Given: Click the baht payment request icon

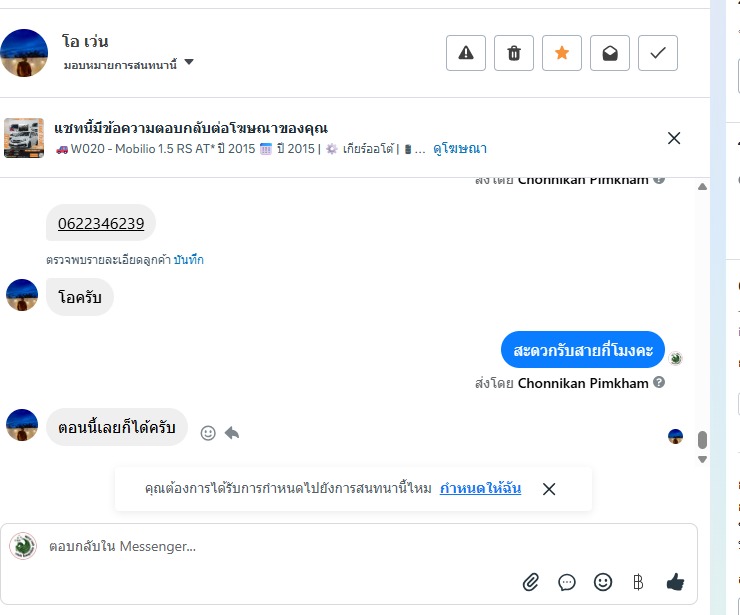Looking at the screenshot, I should tap(638, 581).
